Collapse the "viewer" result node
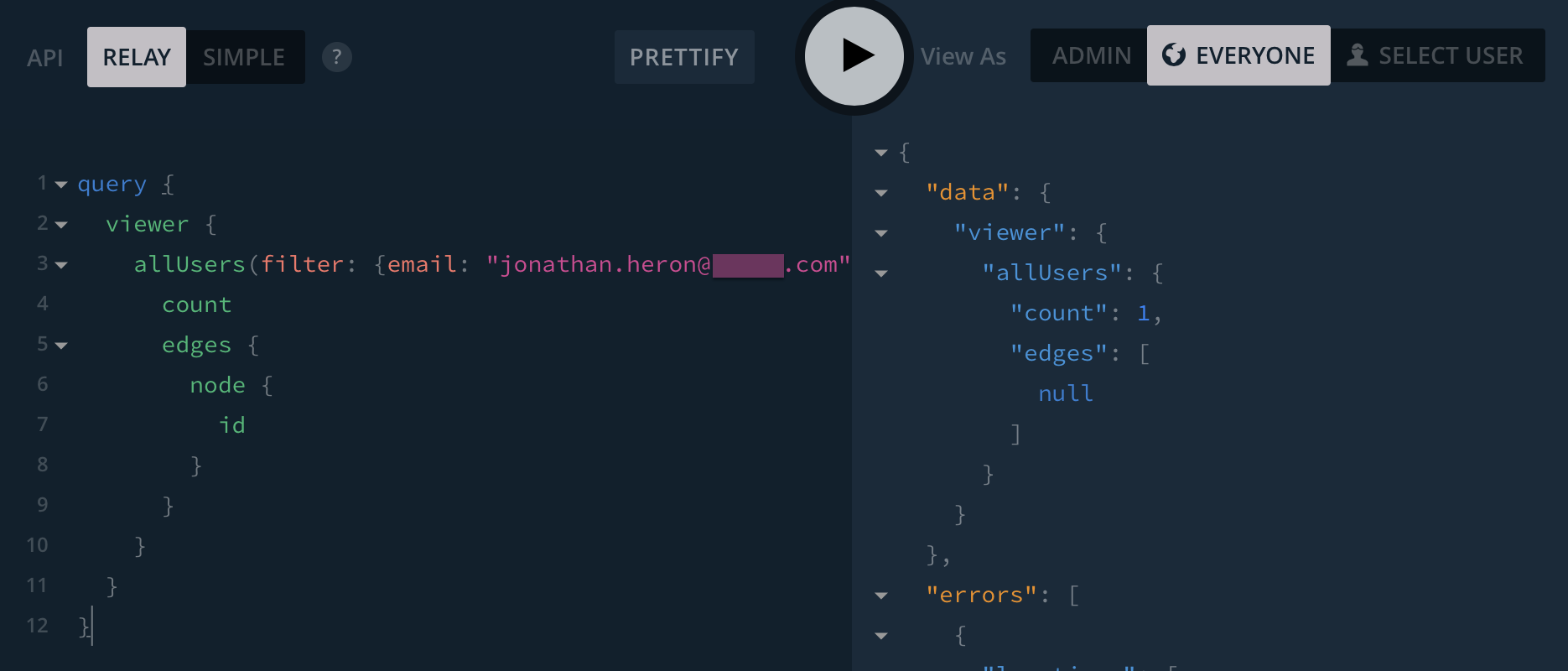1568x671 pixels. pyautogui.click(x=881, y=233)
